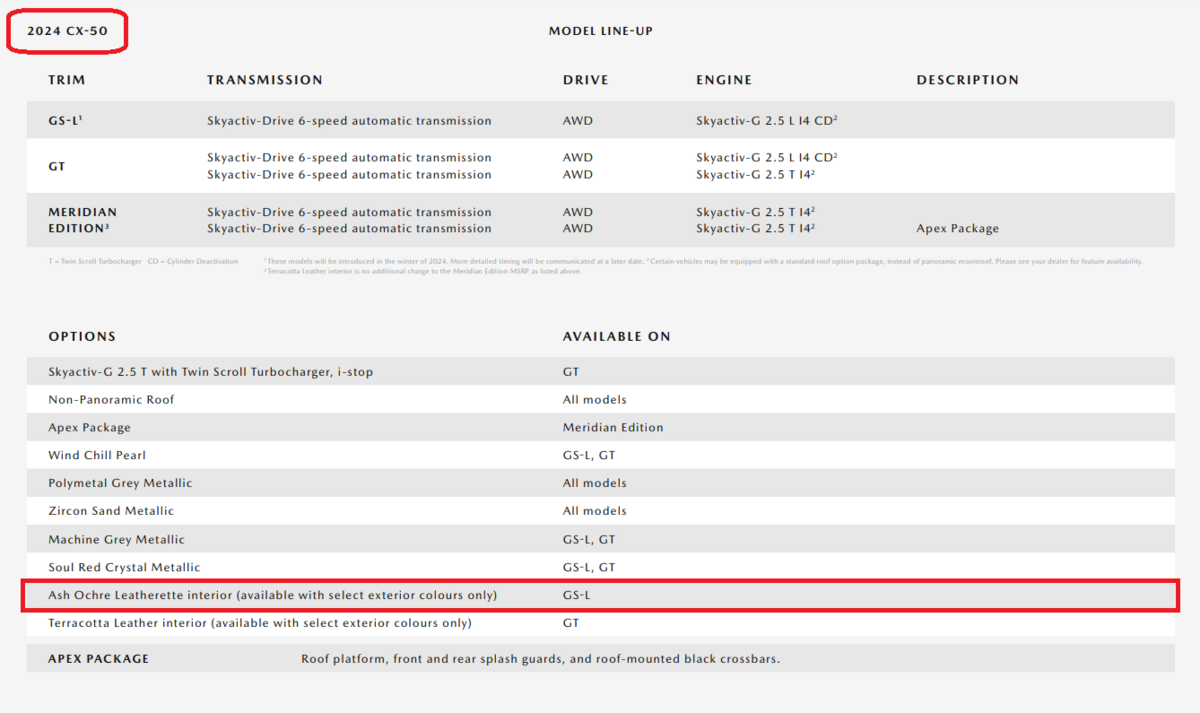The image size is (1200, 713).
Task: Select the "OPTIONS" section header
Action: click(82, 336)
